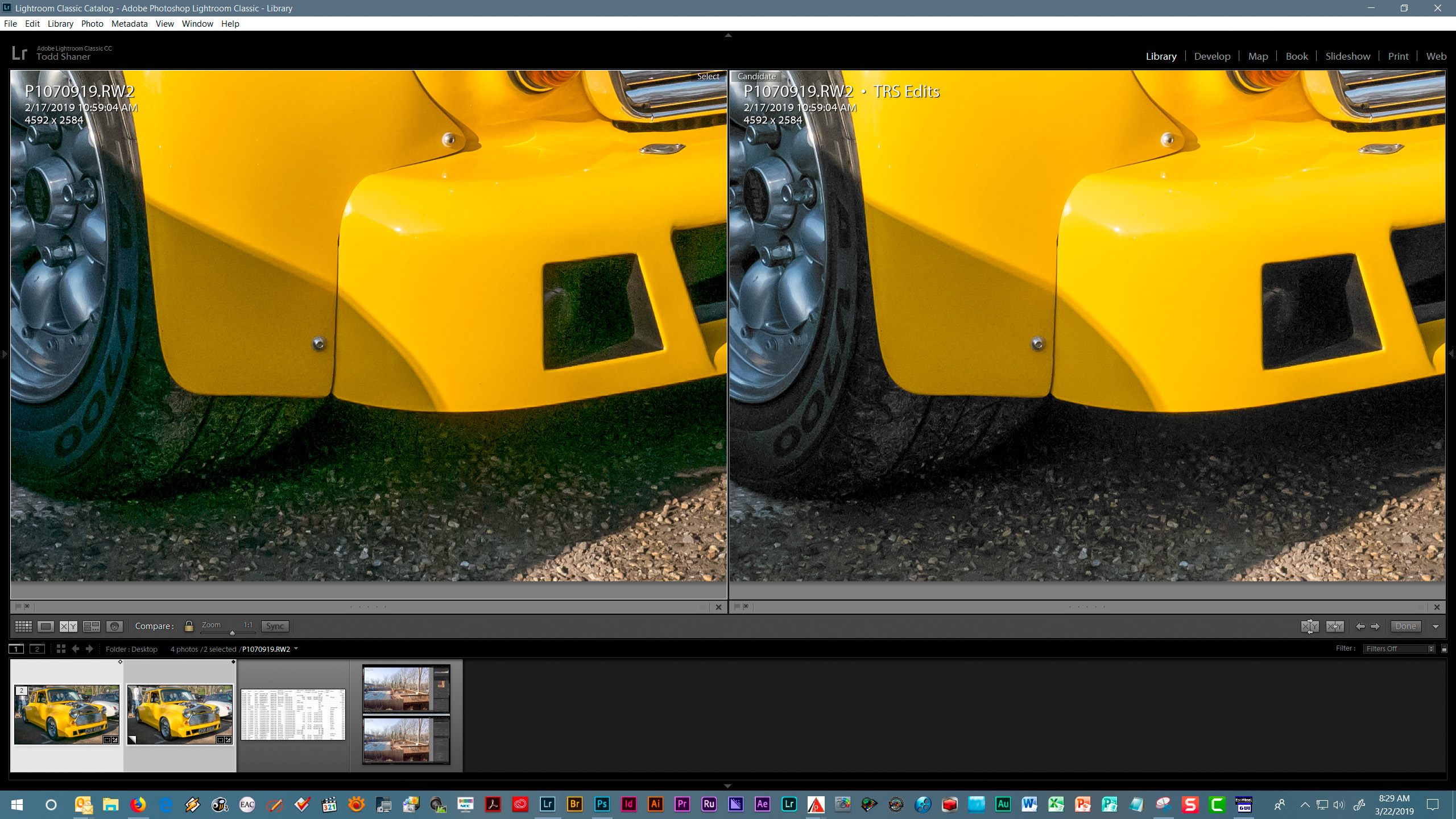Toggle the filter switch beside Filters Off

tap(1444, 649)
